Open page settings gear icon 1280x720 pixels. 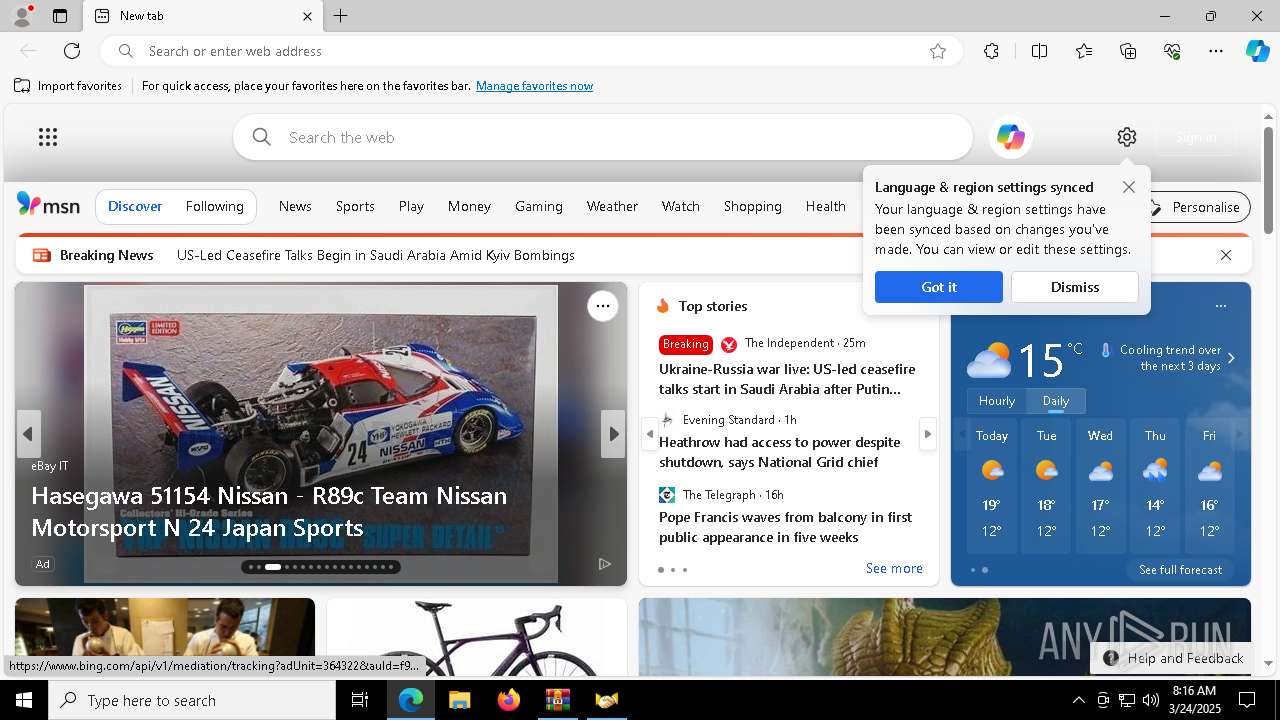click(x=1127, y=137)
